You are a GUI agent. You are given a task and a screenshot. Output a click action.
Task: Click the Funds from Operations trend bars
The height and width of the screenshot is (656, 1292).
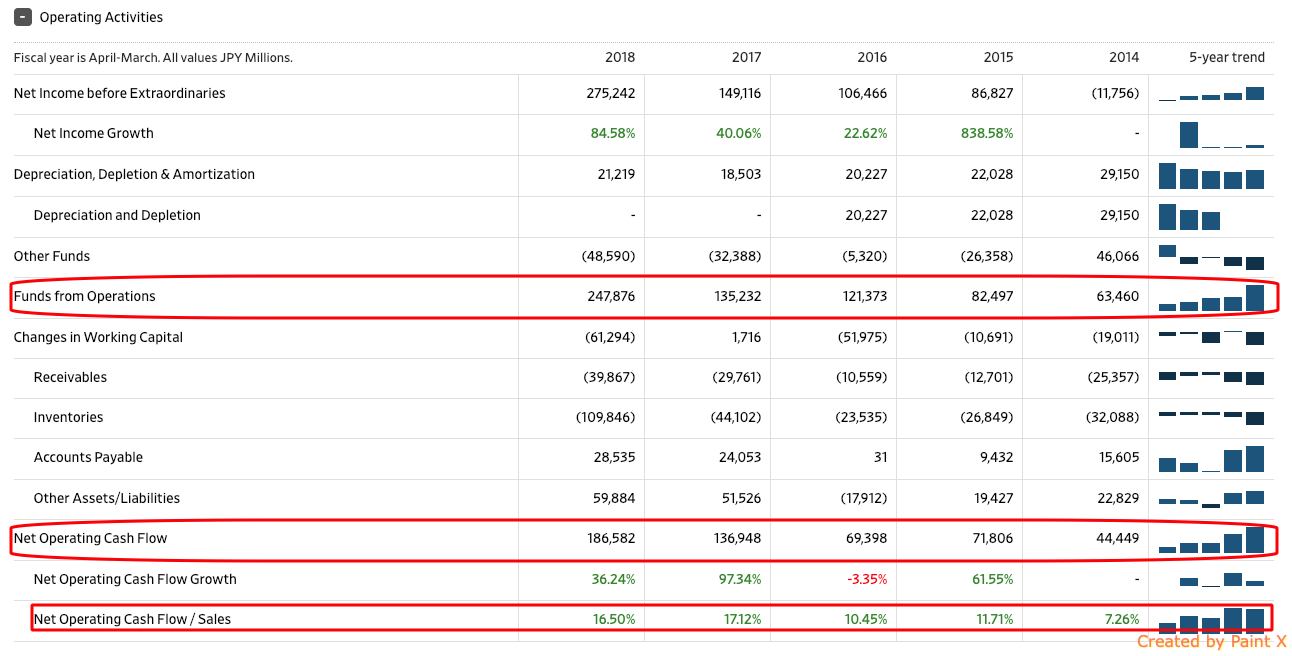click(x=1211, y=298)
